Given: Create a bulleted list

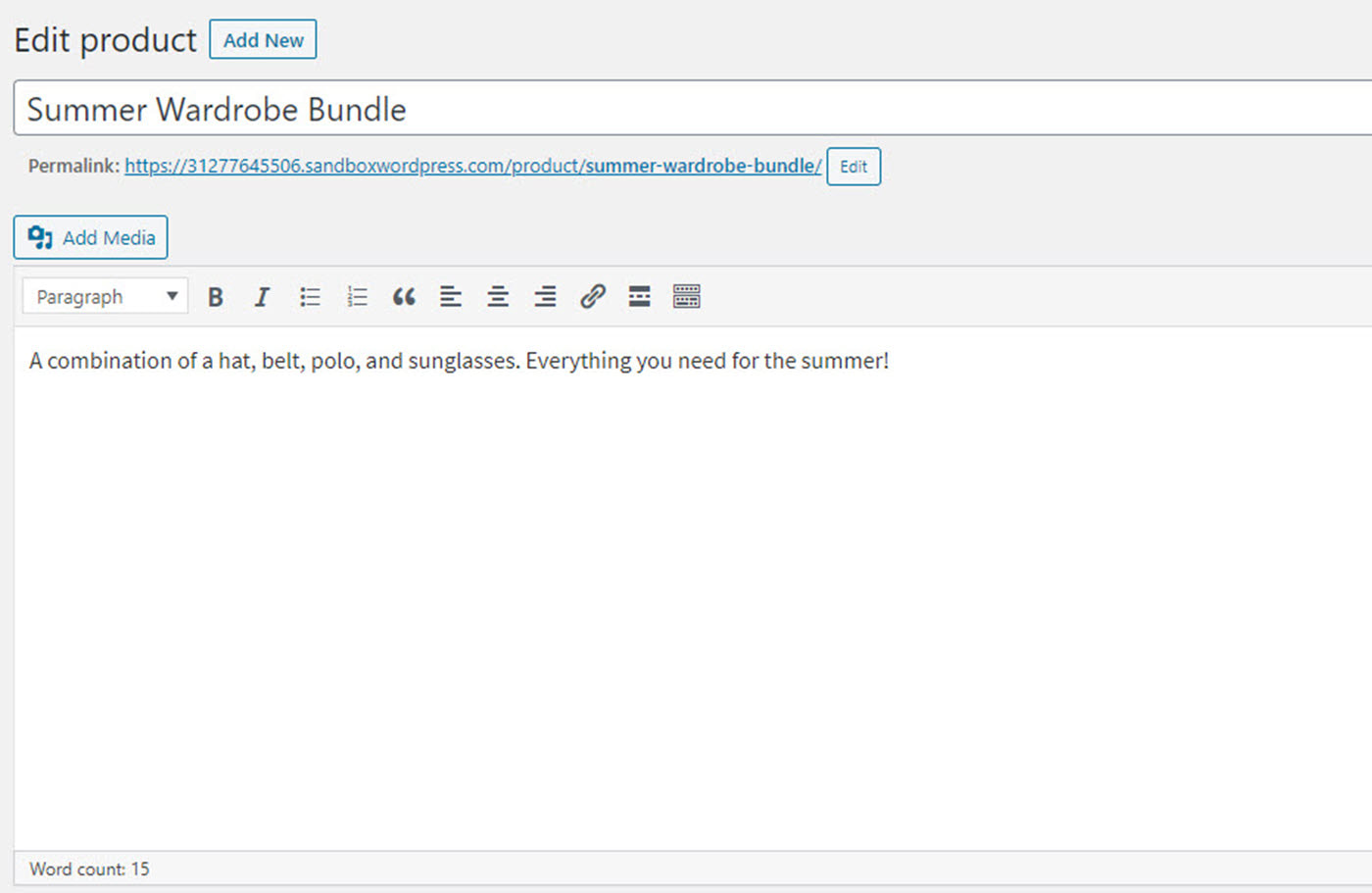Looking at the screenshot, I should [x=310, y=296].
